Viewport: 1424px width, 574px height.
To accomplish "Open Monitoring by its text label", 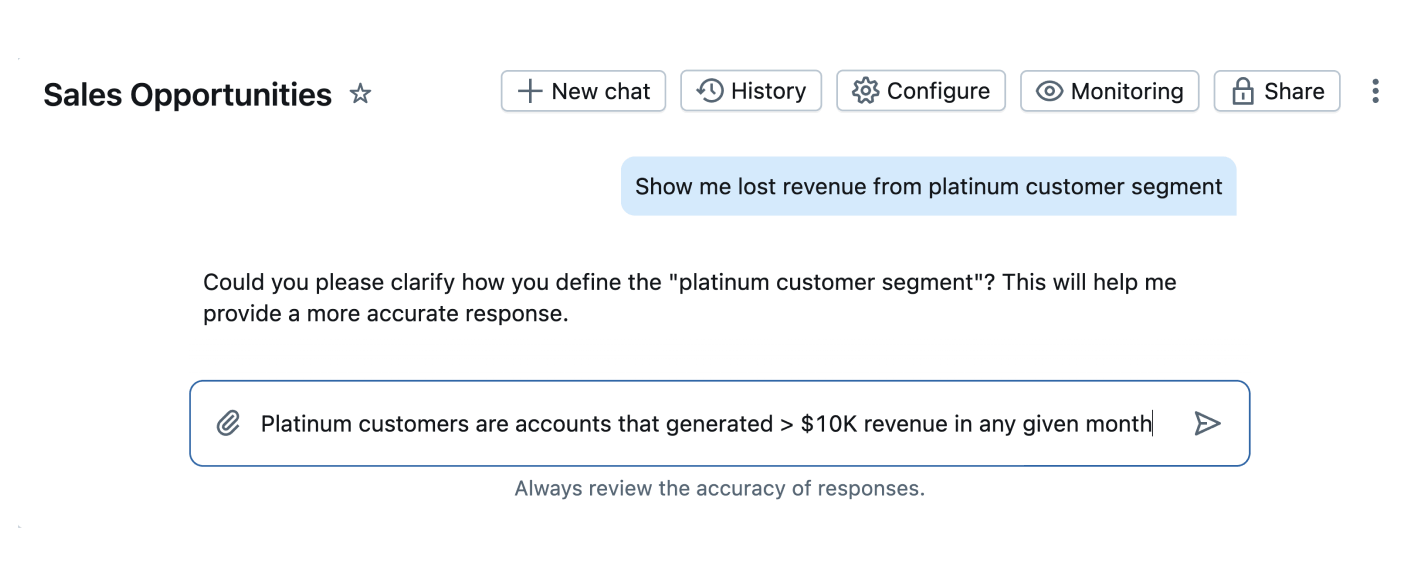I will coord(1127,91).
